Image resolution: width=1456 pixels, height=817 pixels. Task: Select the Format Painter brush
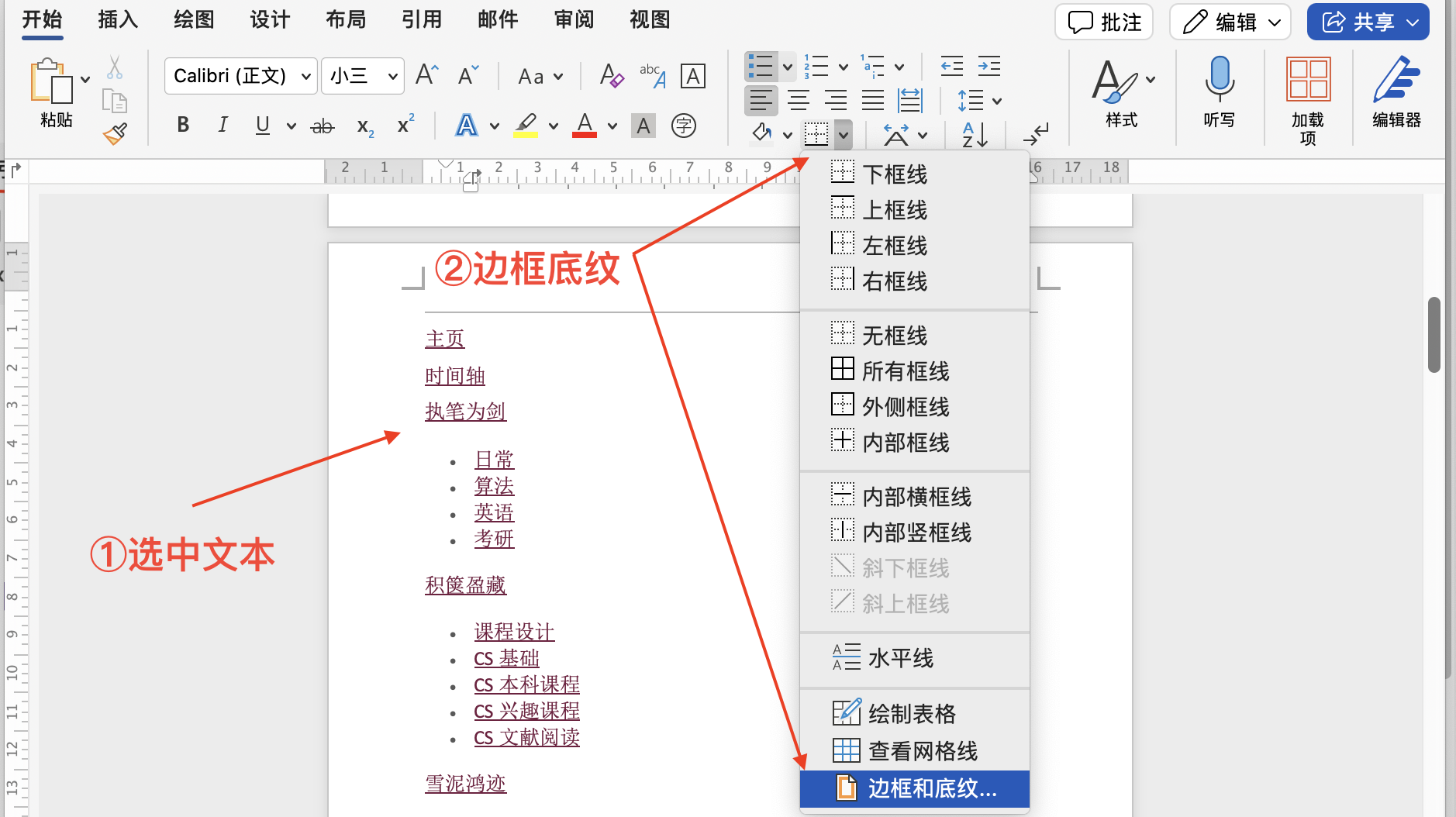pyautogui.click(x=115, y=134)
